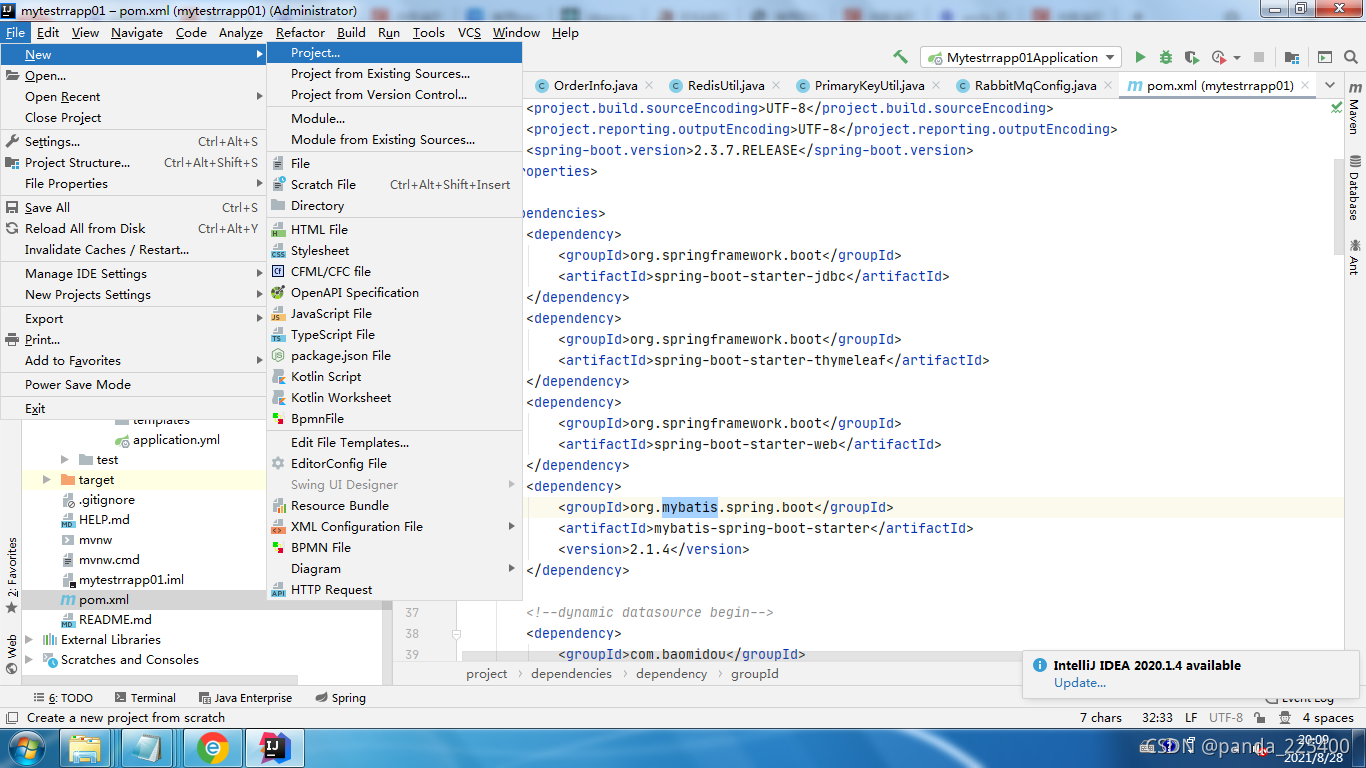Create a new HTML File
Screen dimensions: 1366x768
click(395, 230)
